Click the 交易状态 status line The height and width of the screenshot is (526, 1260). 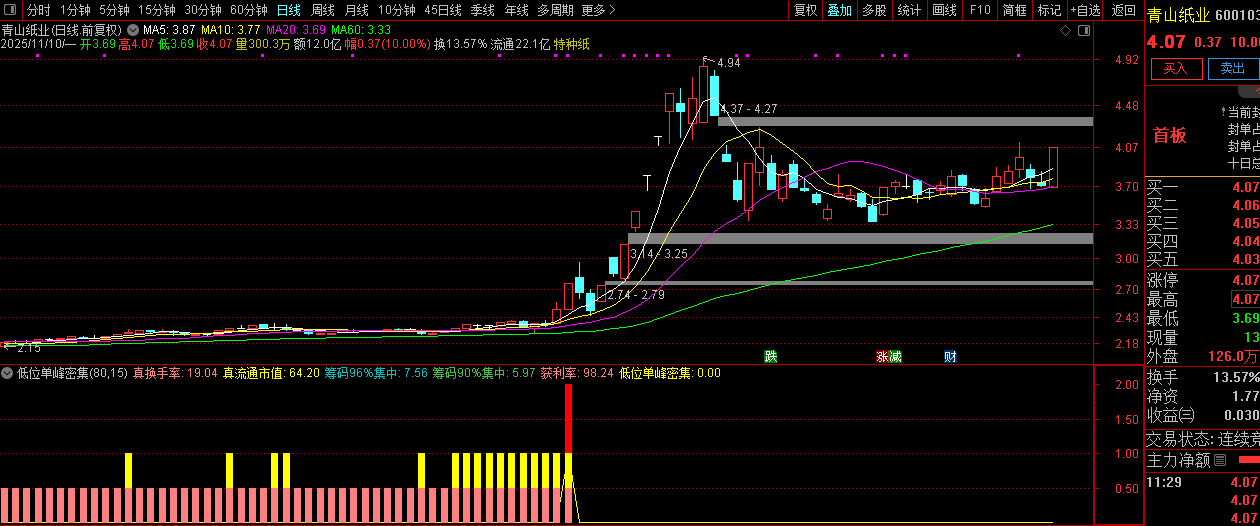1203,439
